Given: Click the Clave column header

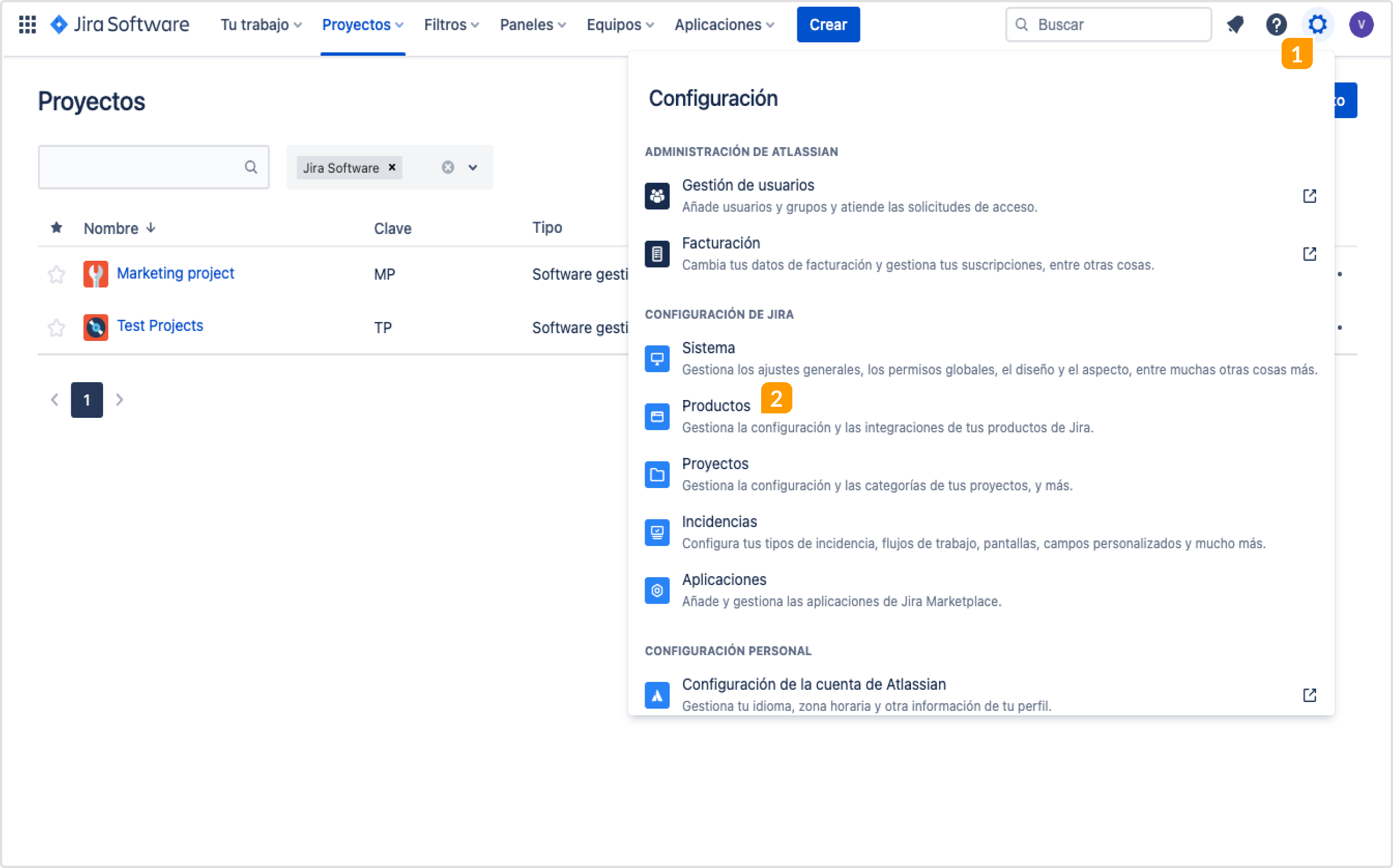Looking at the screenshot, I should 393,228.
